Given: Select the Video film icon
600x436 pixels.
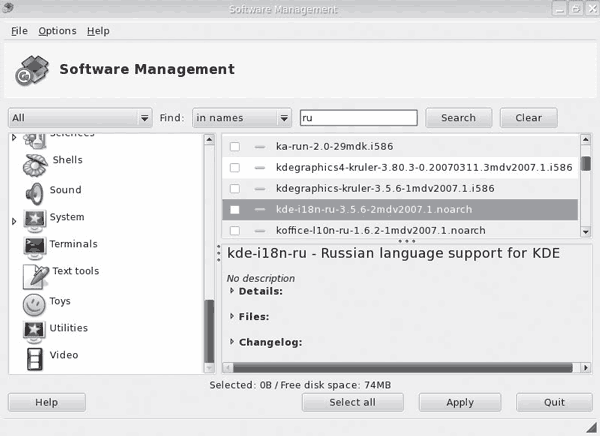Looking at the screenshot, I should click(x=34, y=356).
